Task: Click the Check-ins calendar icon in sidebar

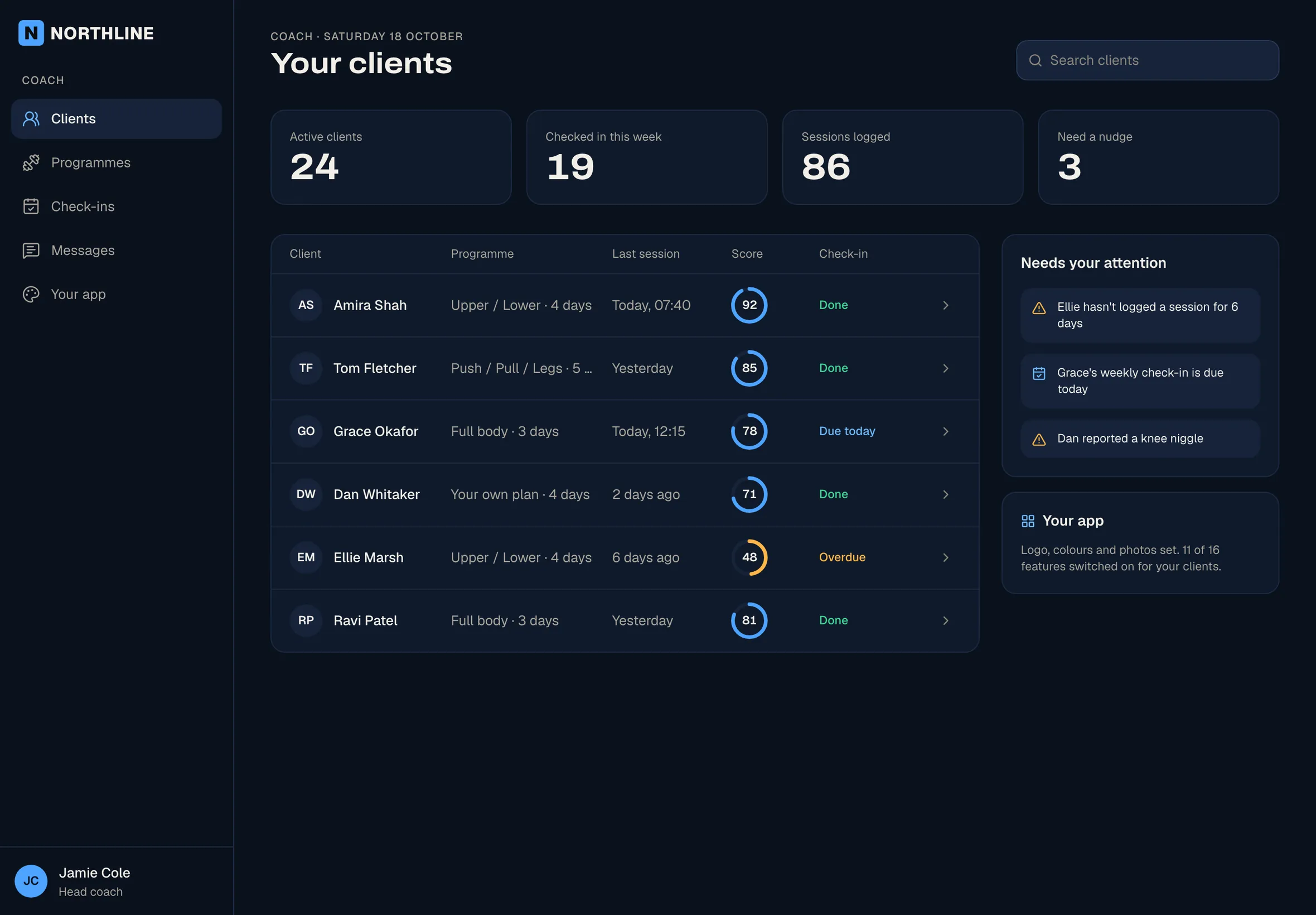Action: click(31, 206)
